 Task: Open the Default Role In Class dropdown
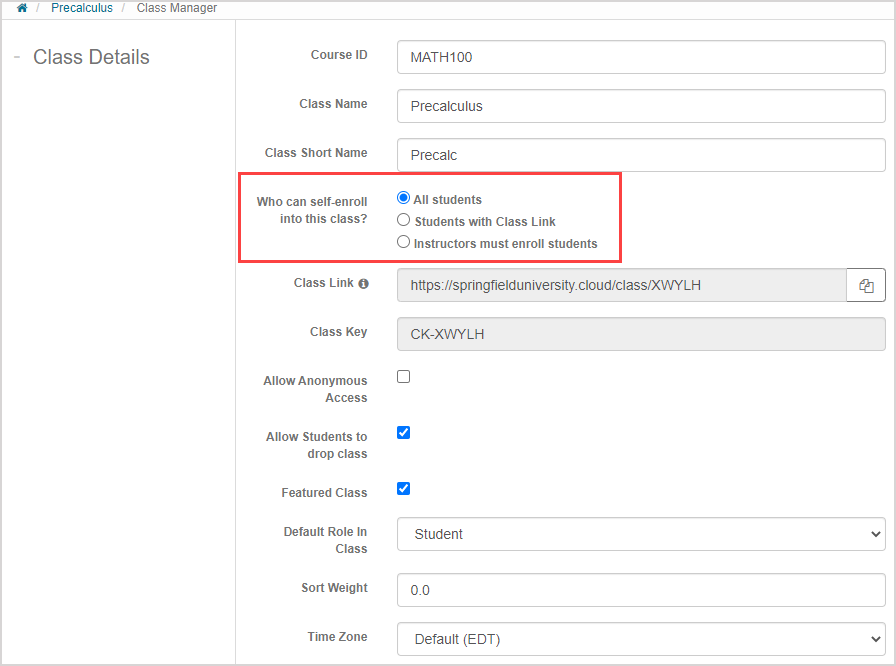point(641,534)
